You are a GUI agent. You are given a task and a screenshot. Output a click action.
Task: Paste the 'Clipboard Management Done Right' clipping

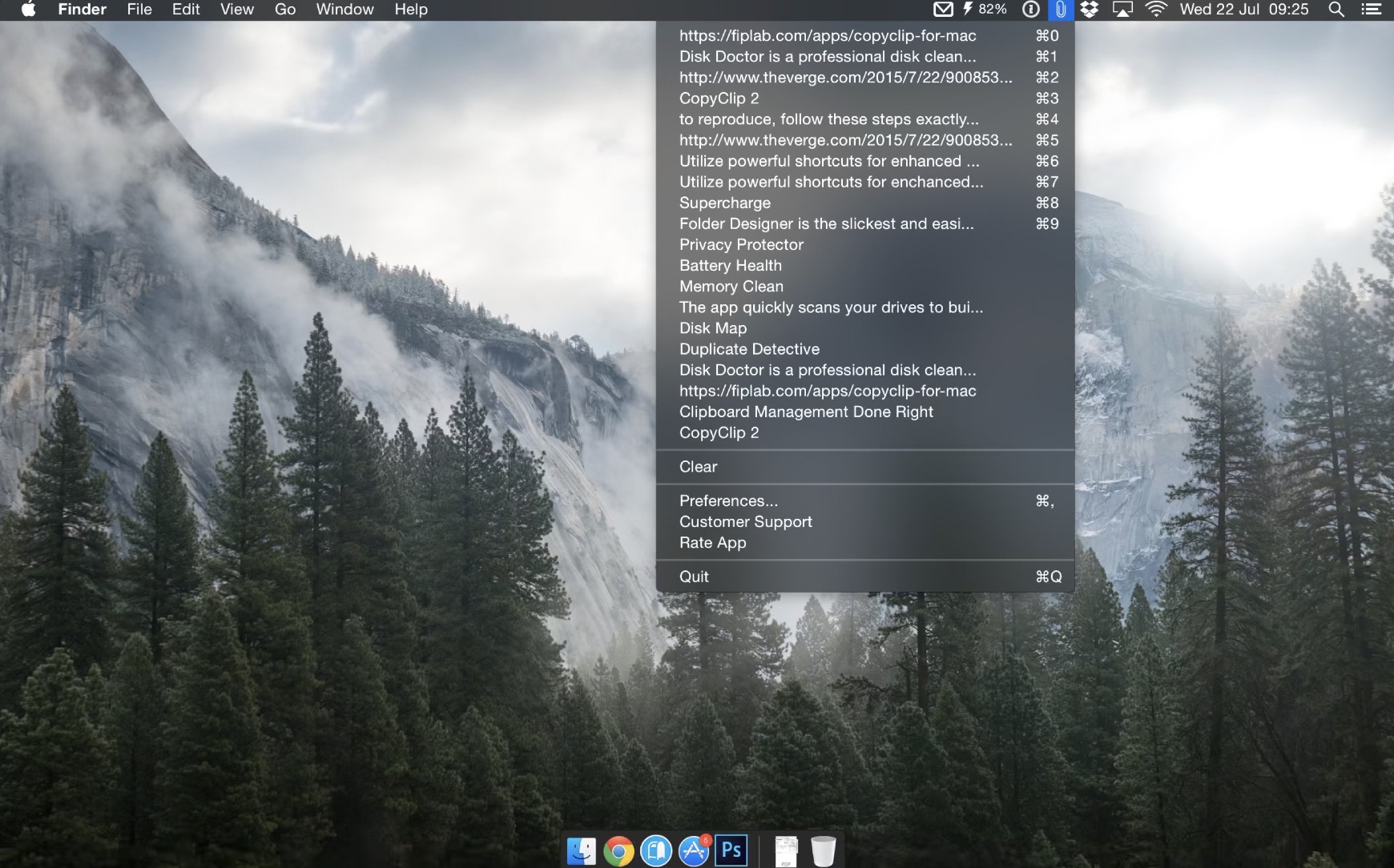tap(806, 412)
